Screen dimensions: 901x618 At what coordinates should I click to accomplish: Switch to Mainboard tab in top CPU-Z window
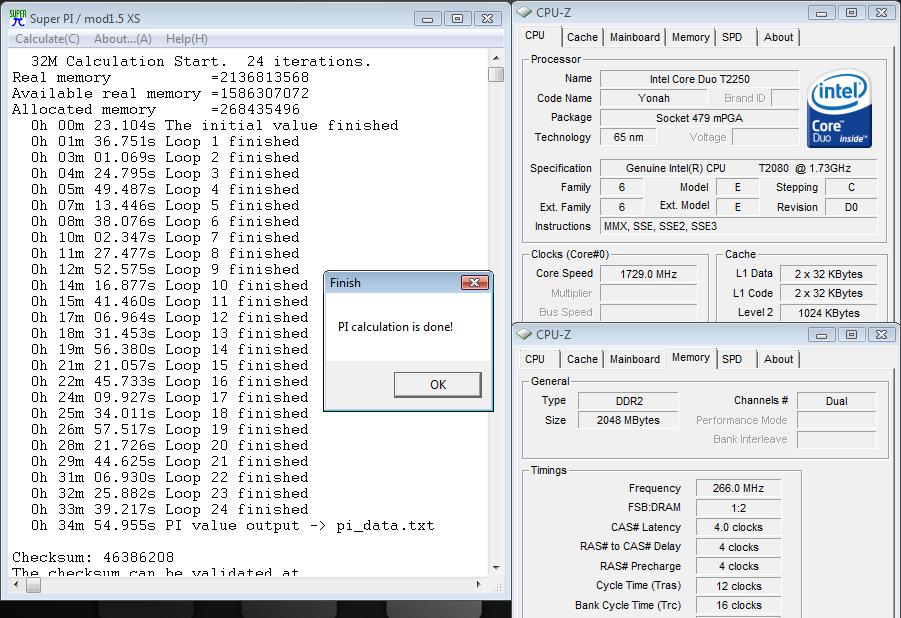coord(634,37)
